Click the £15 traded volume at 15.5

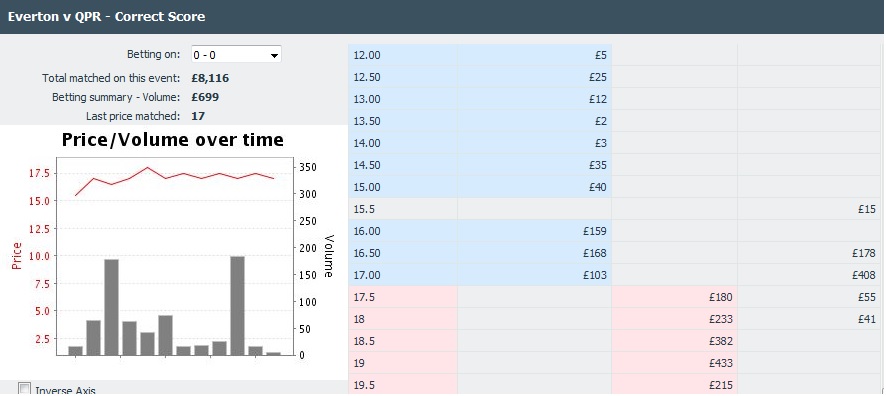coord(866,209)
